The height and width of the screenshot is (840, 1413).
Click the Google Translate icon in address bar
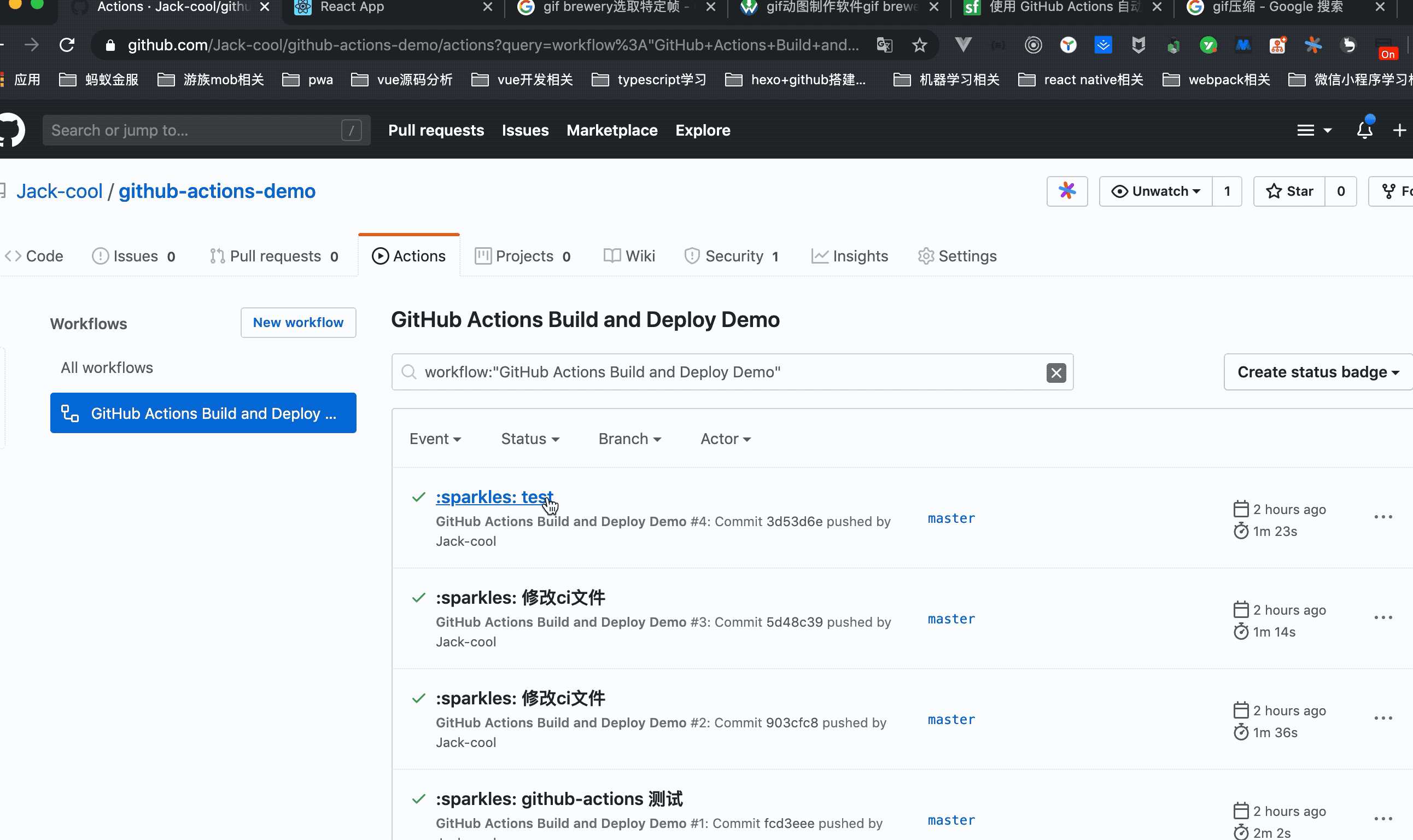tap(884, 45)
